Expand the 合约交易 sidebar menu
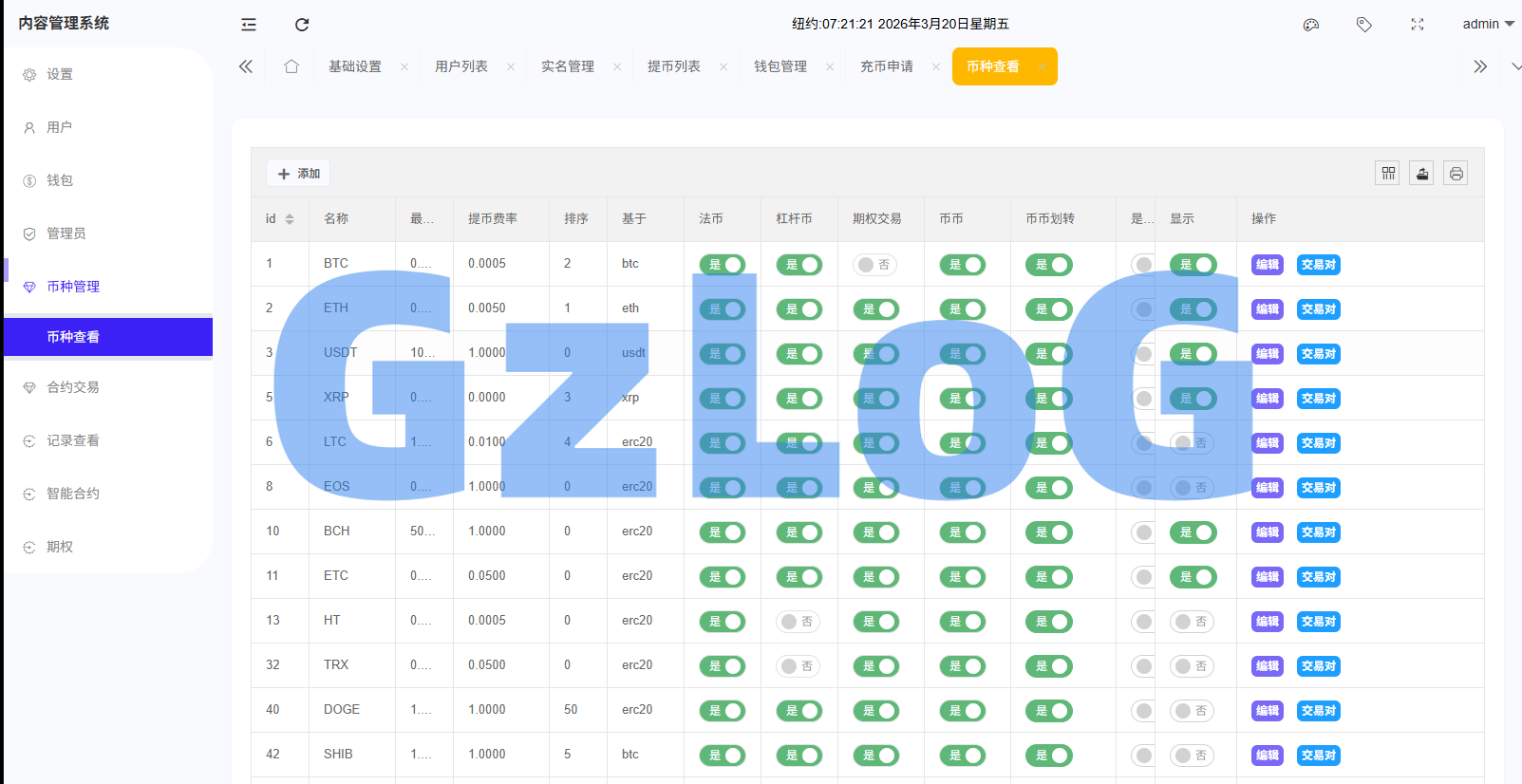Image resolution: width=1522 pixels, height=784 pixels. coord(73,387)
